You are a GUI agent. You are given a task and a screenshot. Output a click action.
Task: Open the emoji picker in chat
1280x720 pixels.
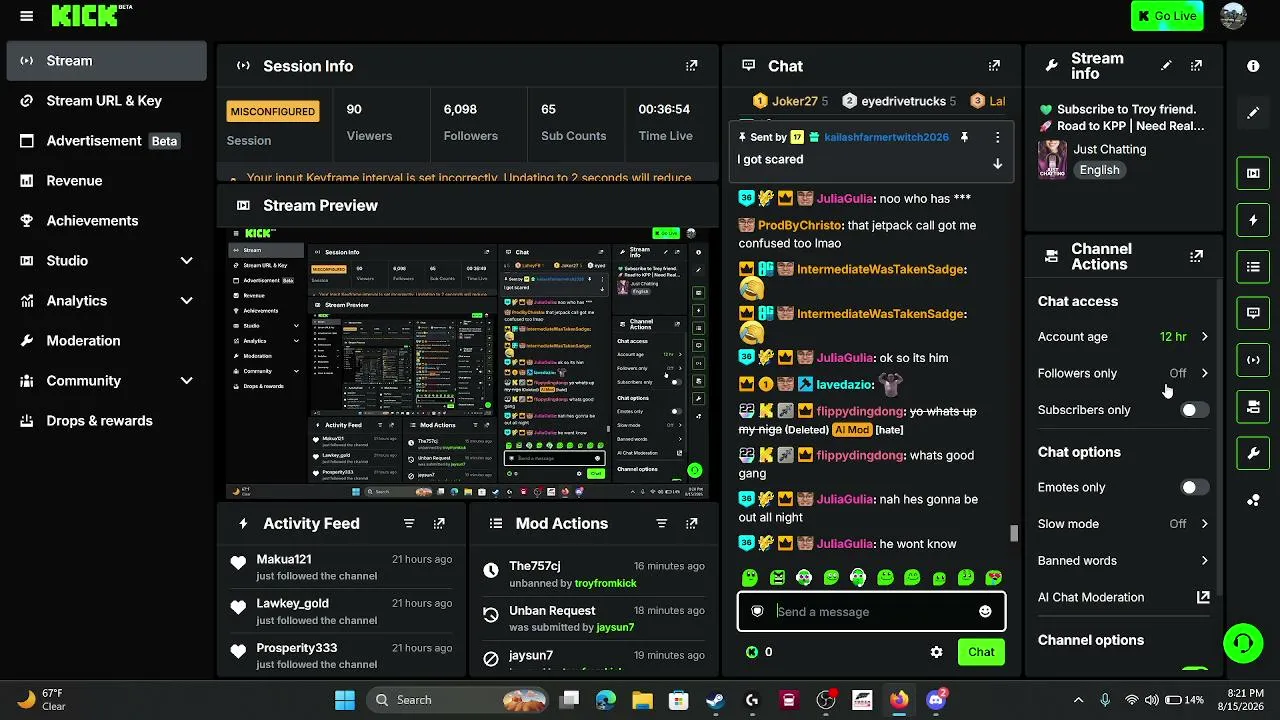pyautogui.click(x=985, y=611)
